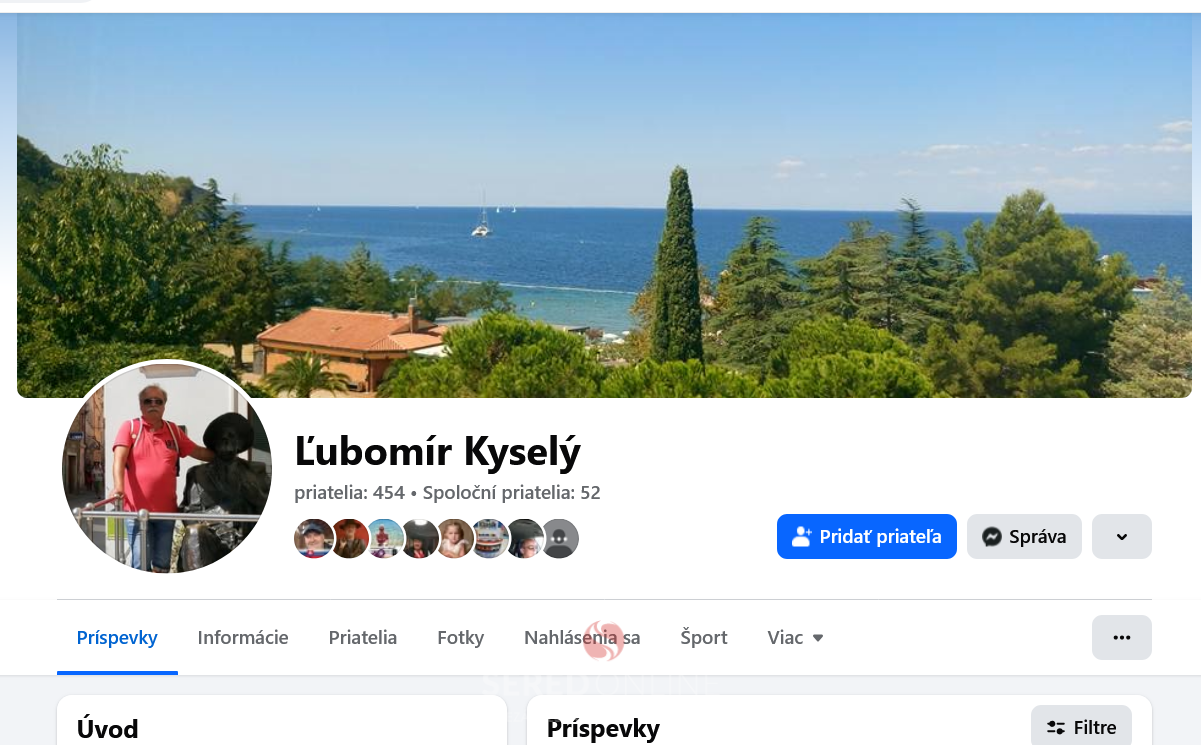Open the priatelia: 454 friends link
Image resolution: width=1201 pixels, height=745 pixels.
349,492
